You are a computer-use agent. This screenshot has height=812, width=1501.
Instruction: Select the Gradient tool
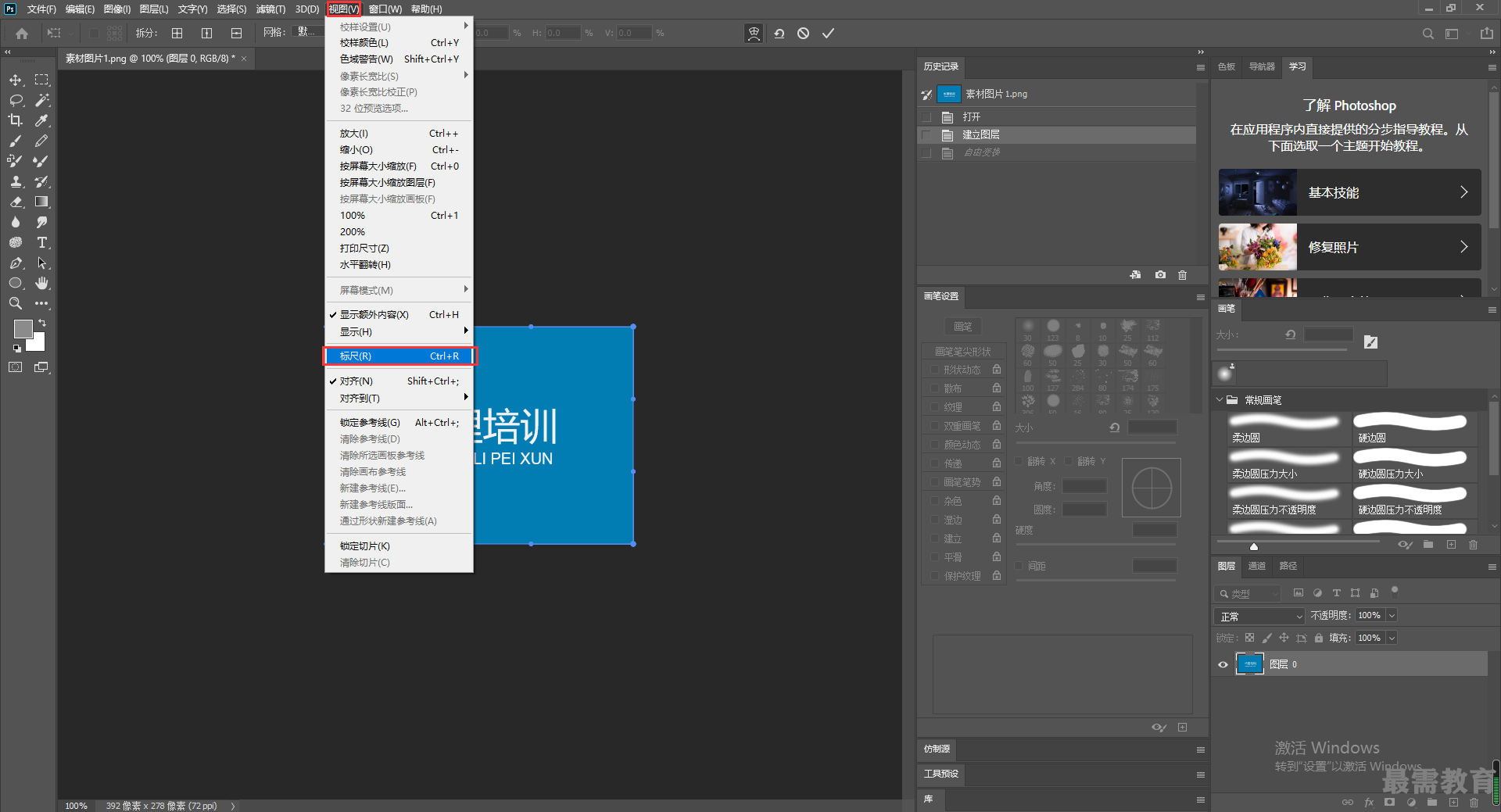tap(41, 202)
